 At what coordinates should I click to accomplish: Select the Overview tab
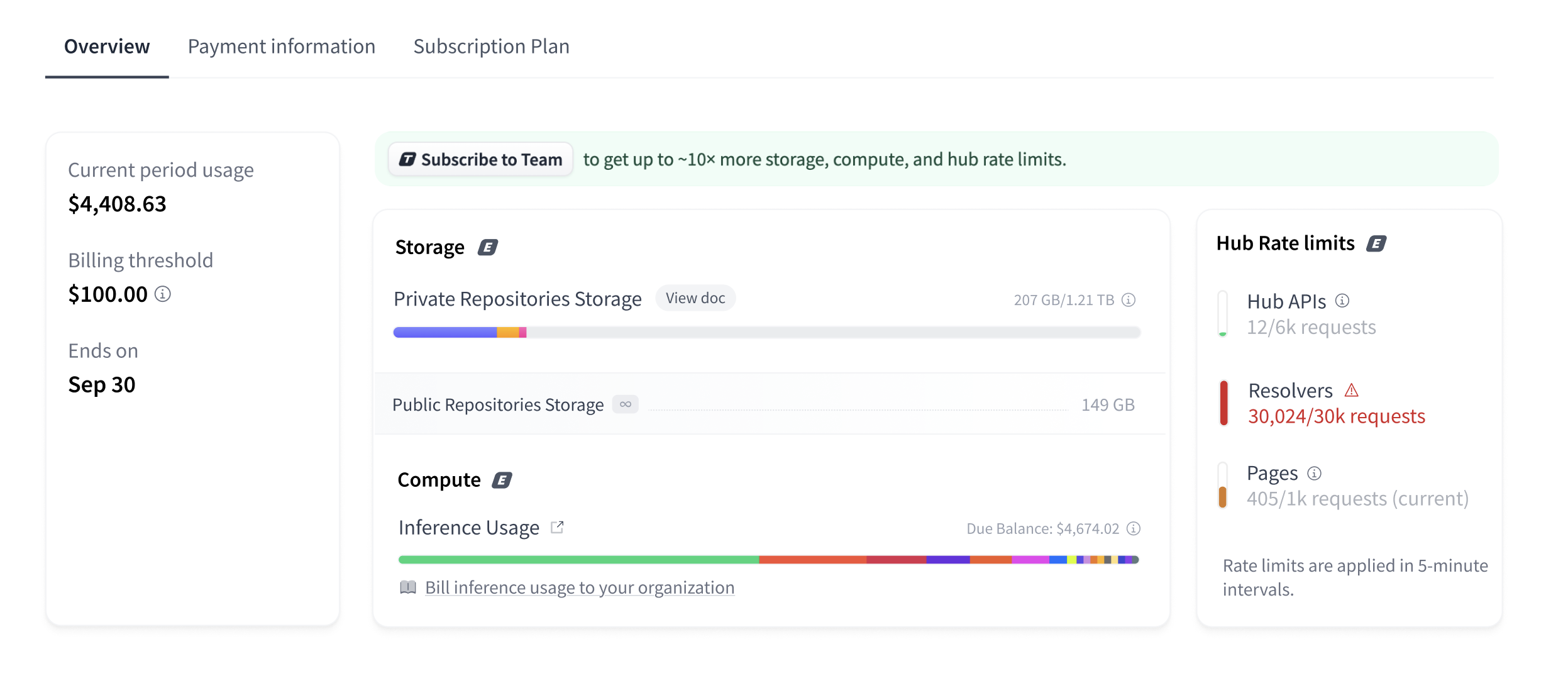click(107, 47)
